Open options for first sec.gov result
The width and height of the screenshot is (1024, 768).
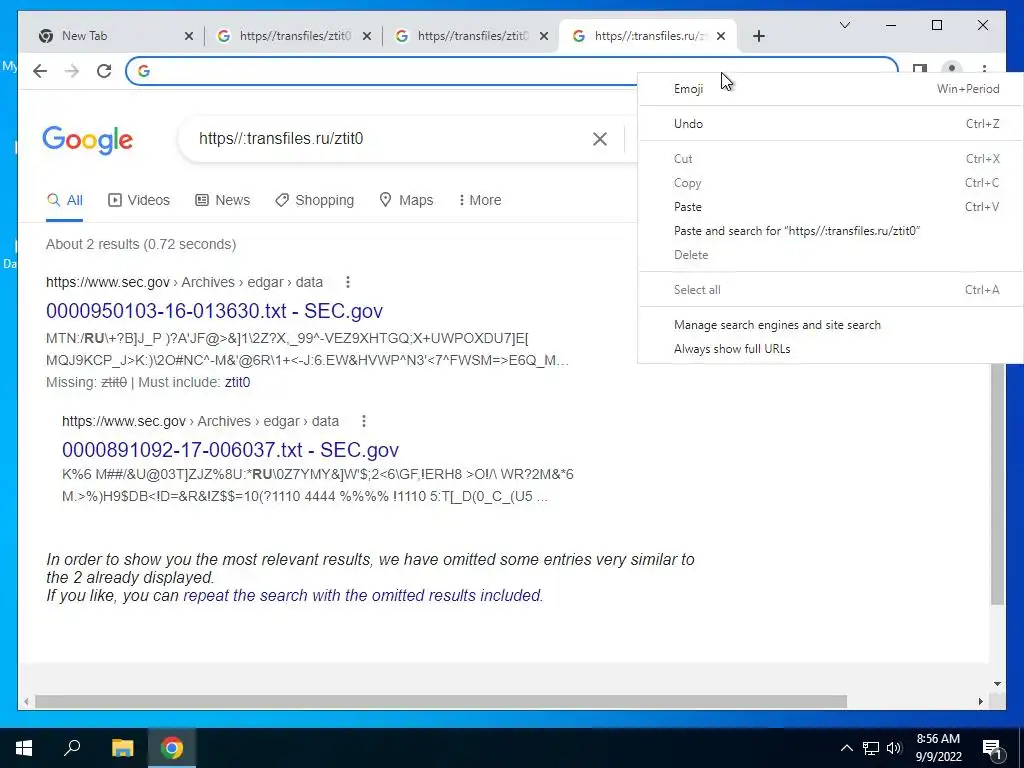[347, 282]
